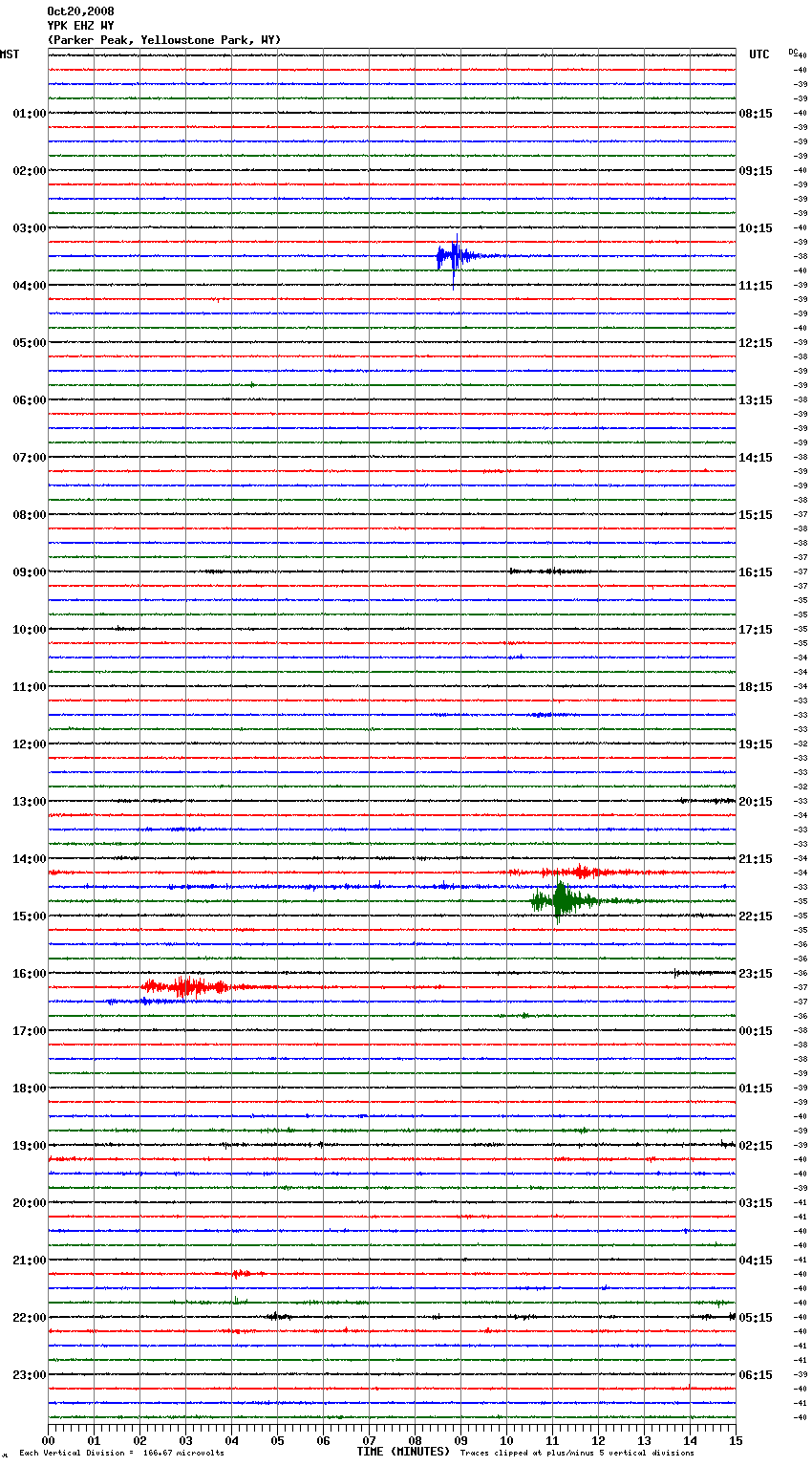
Task: Select the 23:15 UTC time label
Action: (756, 974)
